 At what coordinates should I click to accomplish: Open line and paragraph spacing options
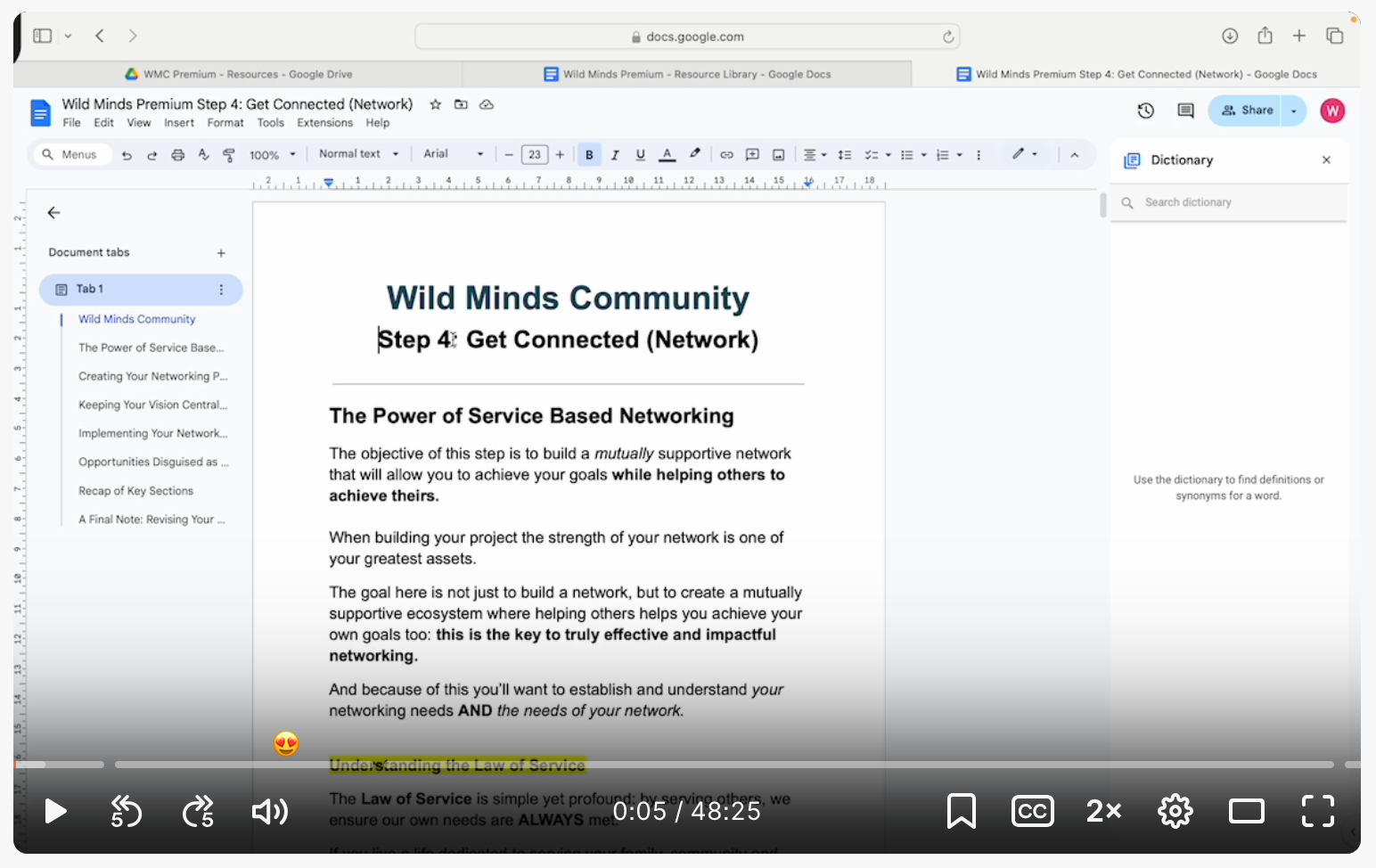[x=844, y=155]
